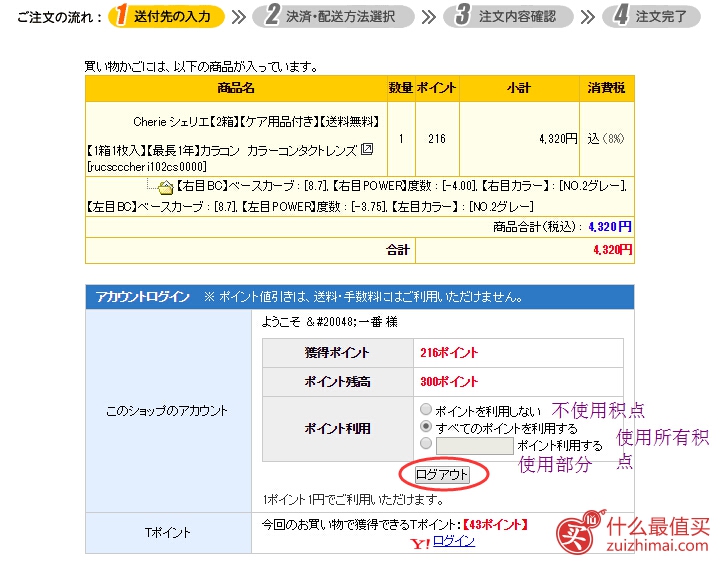Click the 獲得ポイント value 216ポイント
720x562 pixels.
tap(449, 353)
